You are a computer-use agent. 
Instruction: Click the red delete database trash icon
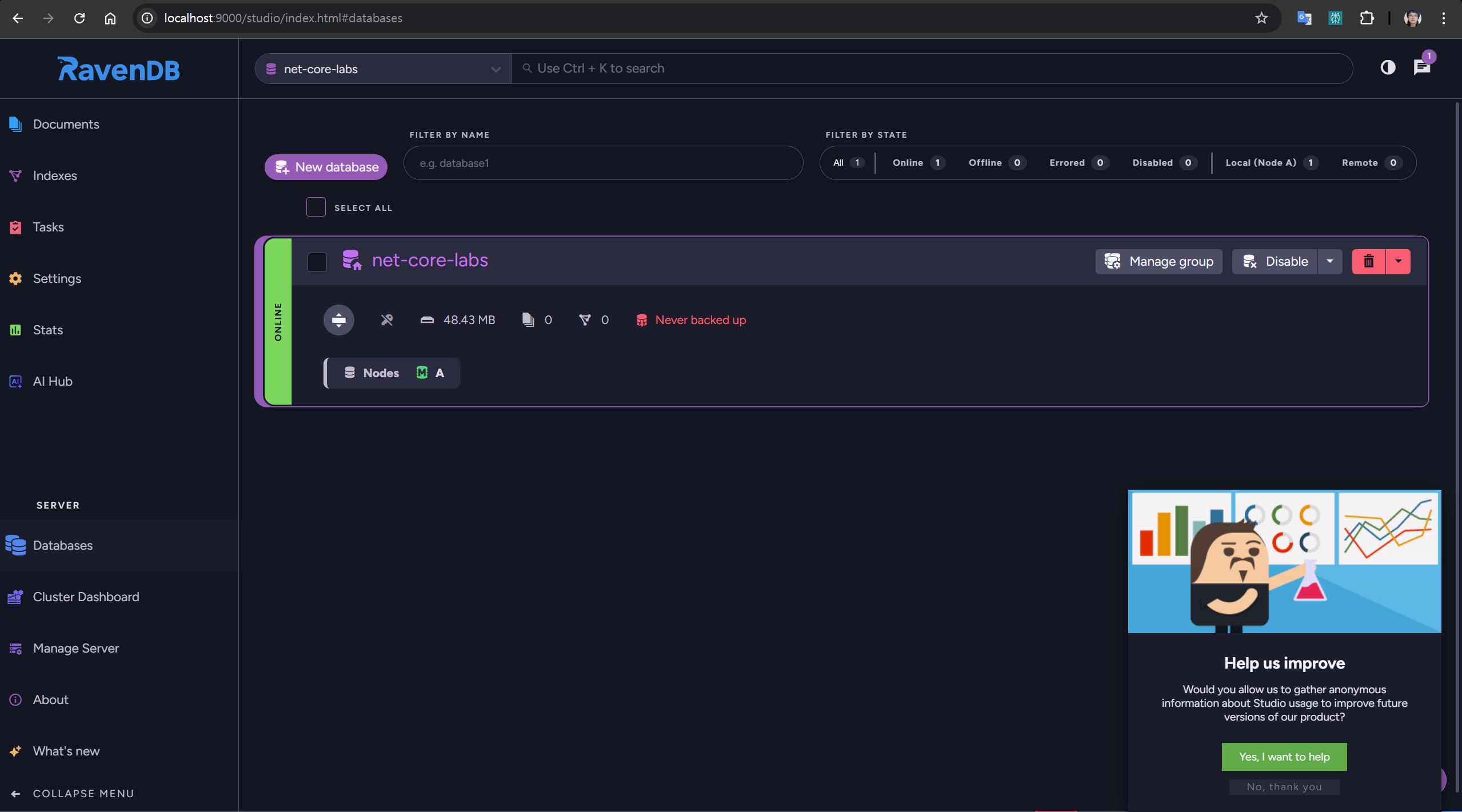coord(1368,262)
